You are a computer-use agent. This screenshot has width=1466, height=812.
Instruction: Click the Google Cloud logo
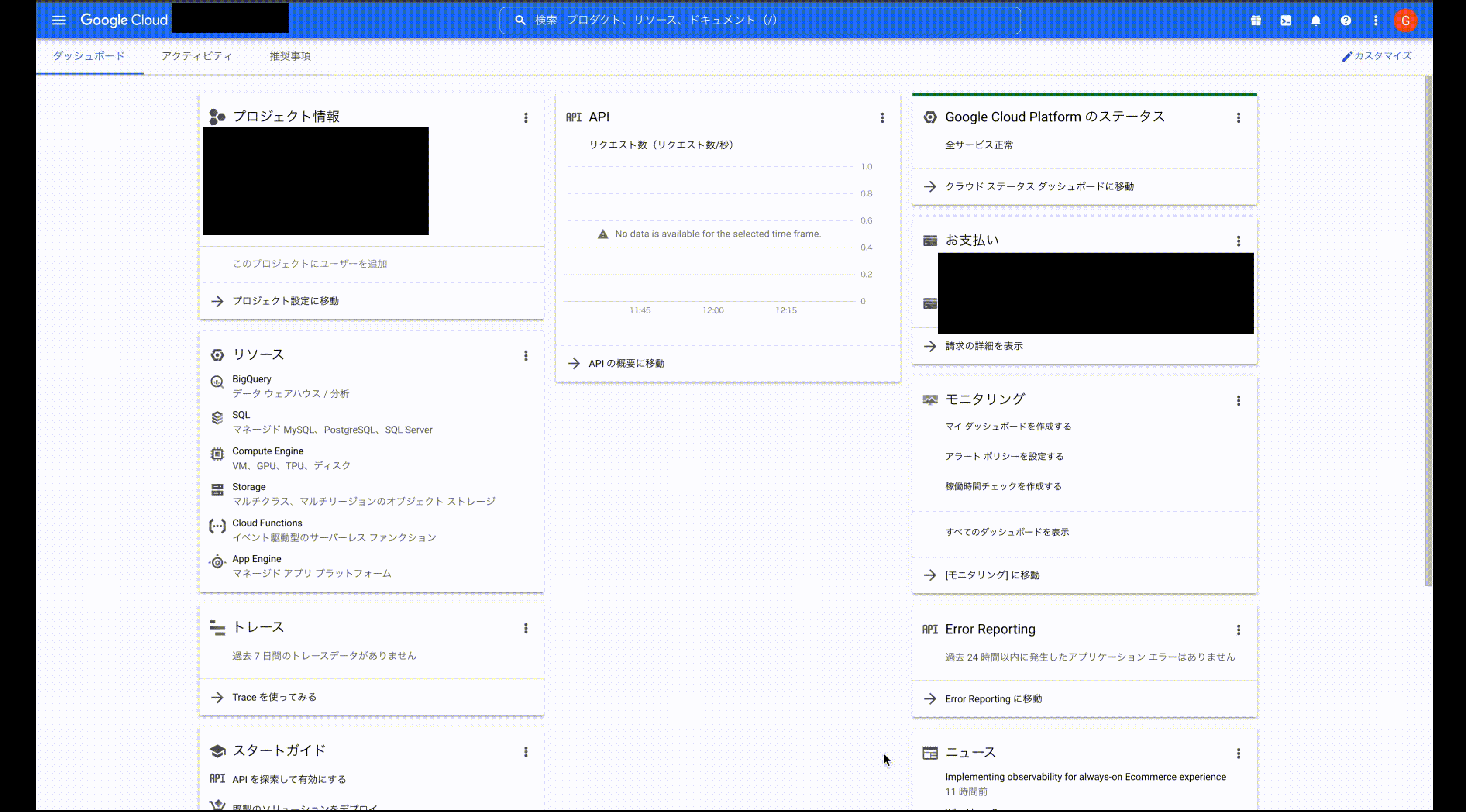(124, 20)
